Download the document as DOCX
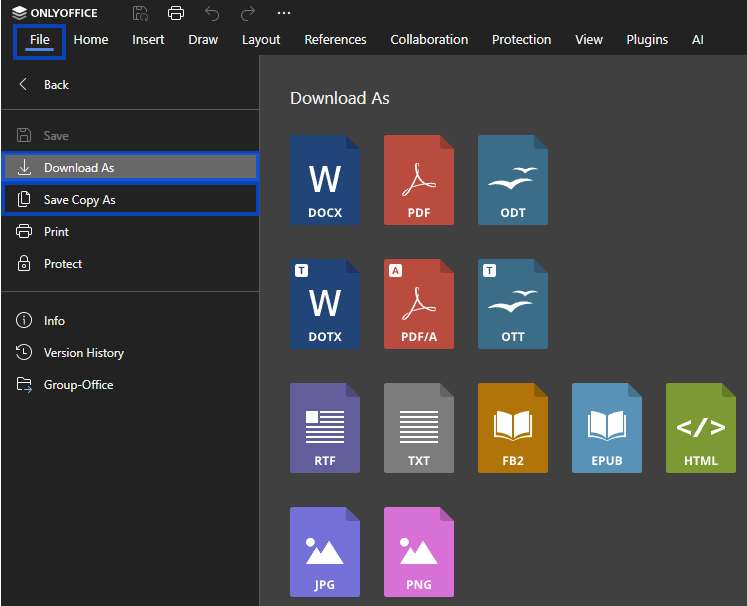Screen dimensions: 747x606 [325, 180]
